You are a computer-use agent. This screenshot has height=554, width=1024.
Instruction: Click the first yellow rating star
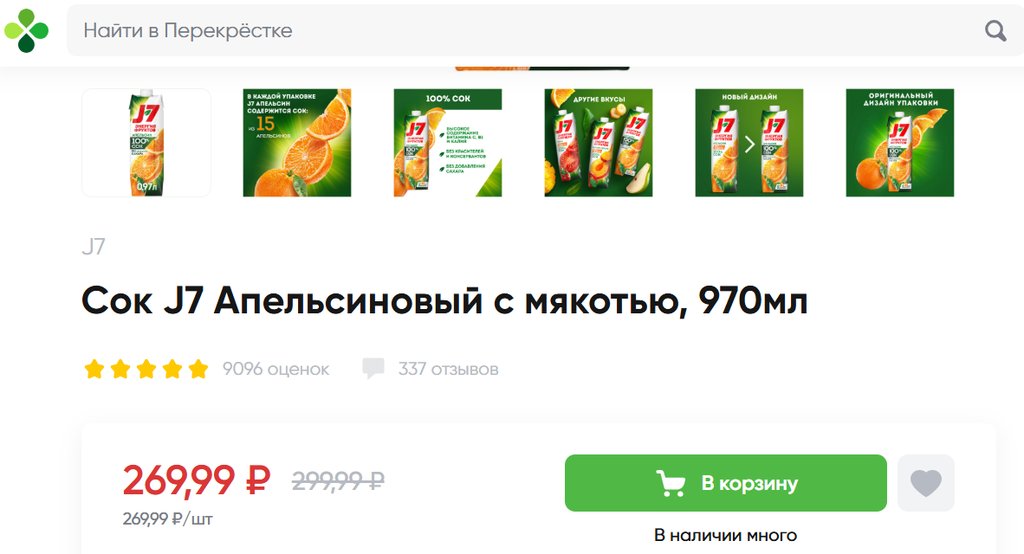click(x=95, y=369)
